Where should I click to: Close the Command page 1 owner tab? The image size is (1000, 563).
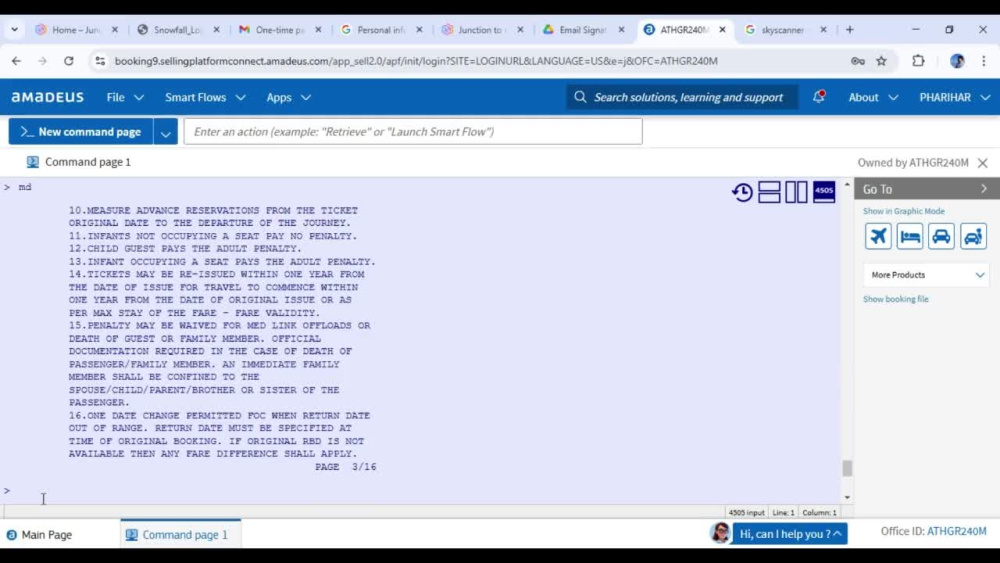click(983, 163)
